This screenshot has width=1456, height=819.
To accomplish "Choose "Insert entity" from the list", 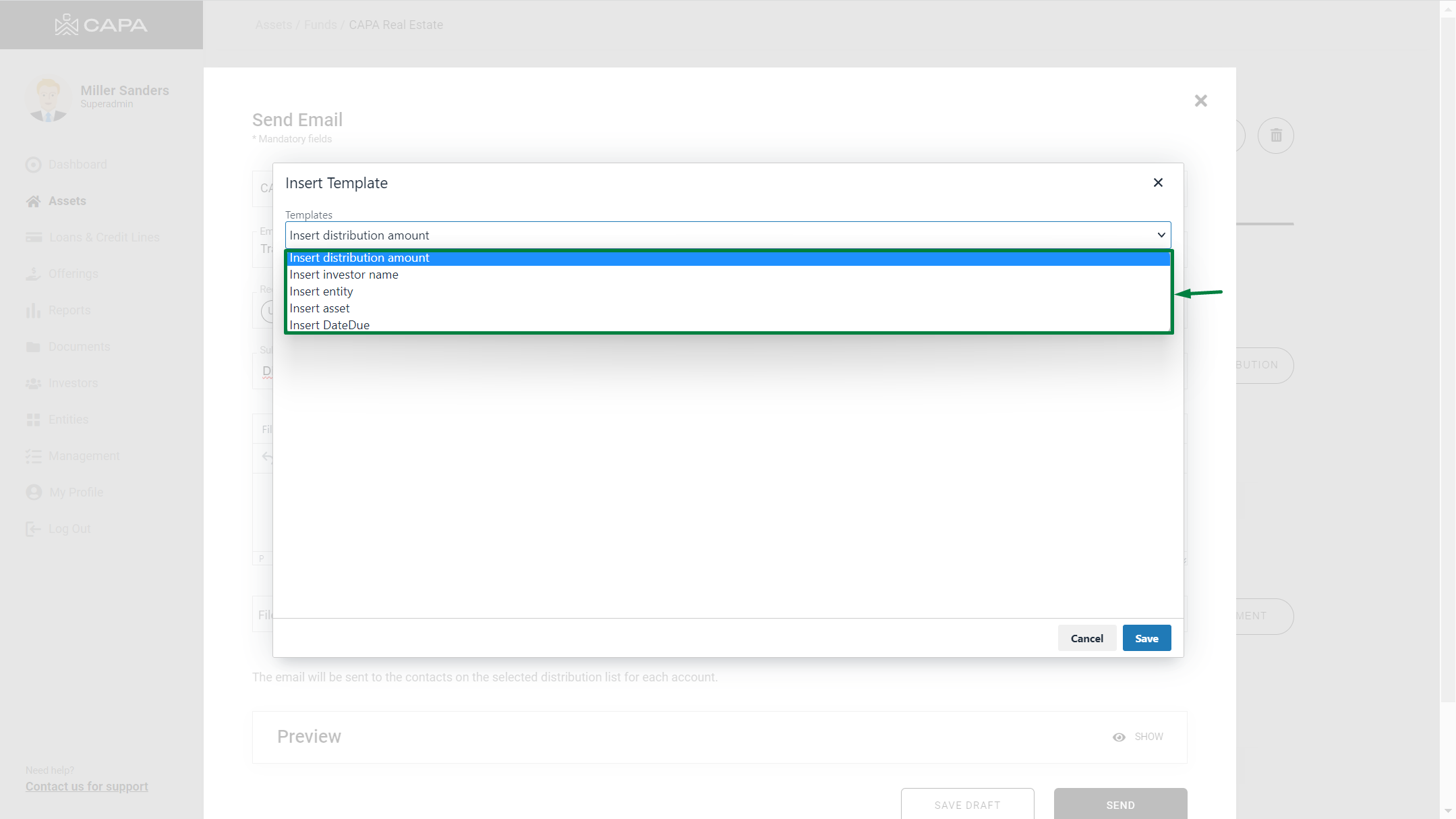I will coord(321,291).
